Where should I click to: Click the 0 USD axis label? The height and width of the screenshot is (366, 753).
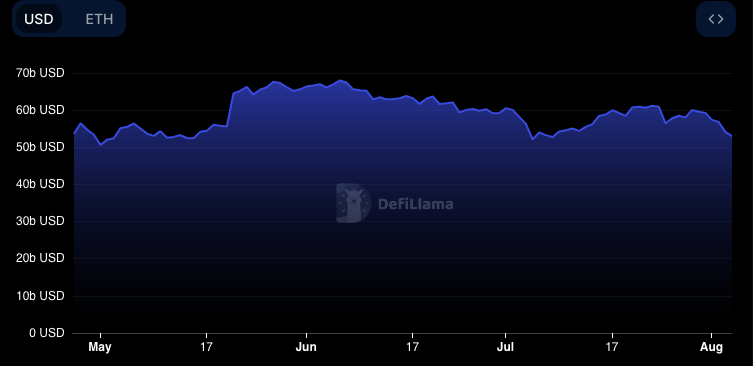[x=47, y=333]
